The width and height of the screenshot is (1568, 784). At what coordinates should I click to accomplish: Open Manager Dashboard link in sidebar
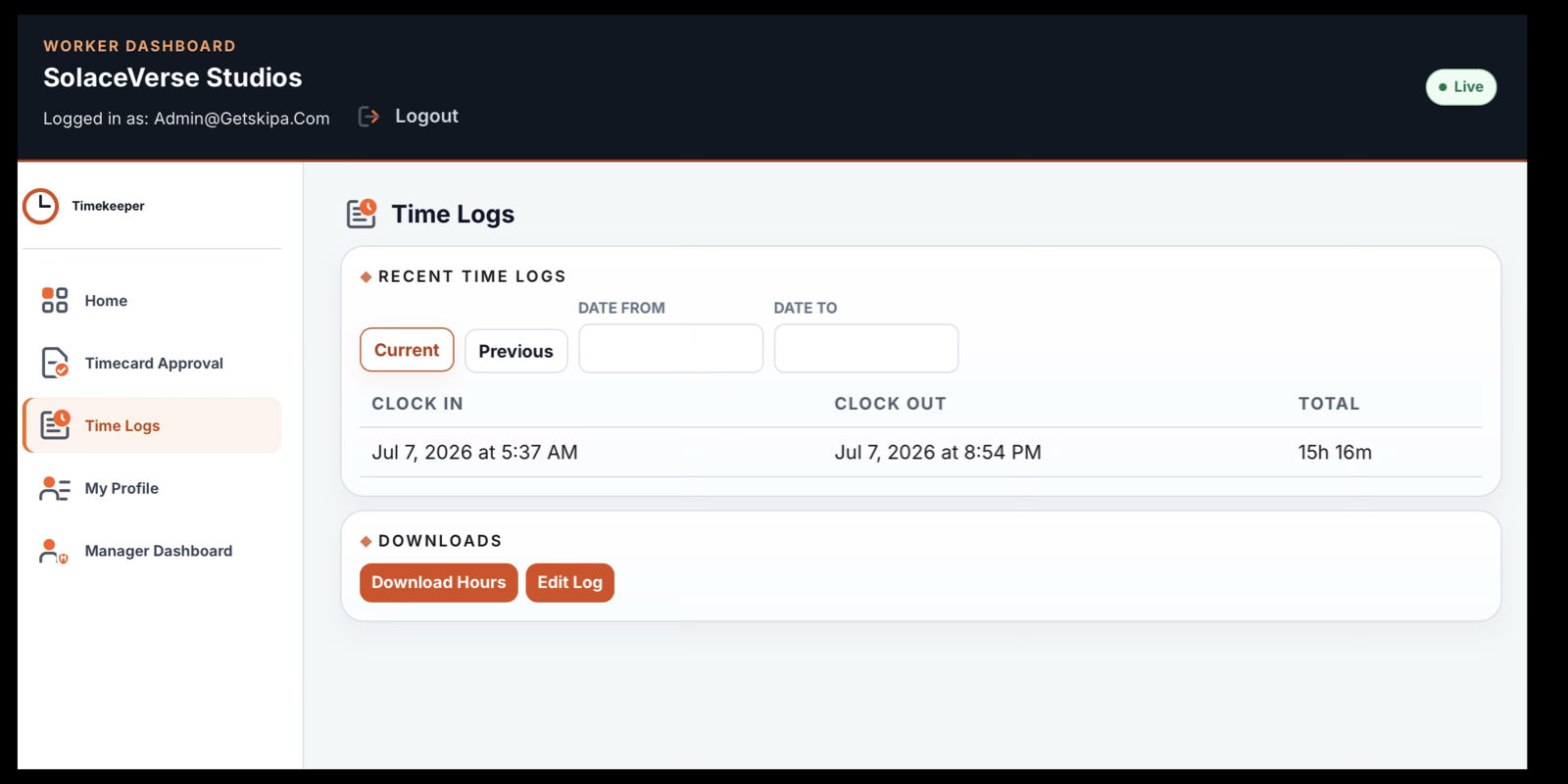coord(152,551)
